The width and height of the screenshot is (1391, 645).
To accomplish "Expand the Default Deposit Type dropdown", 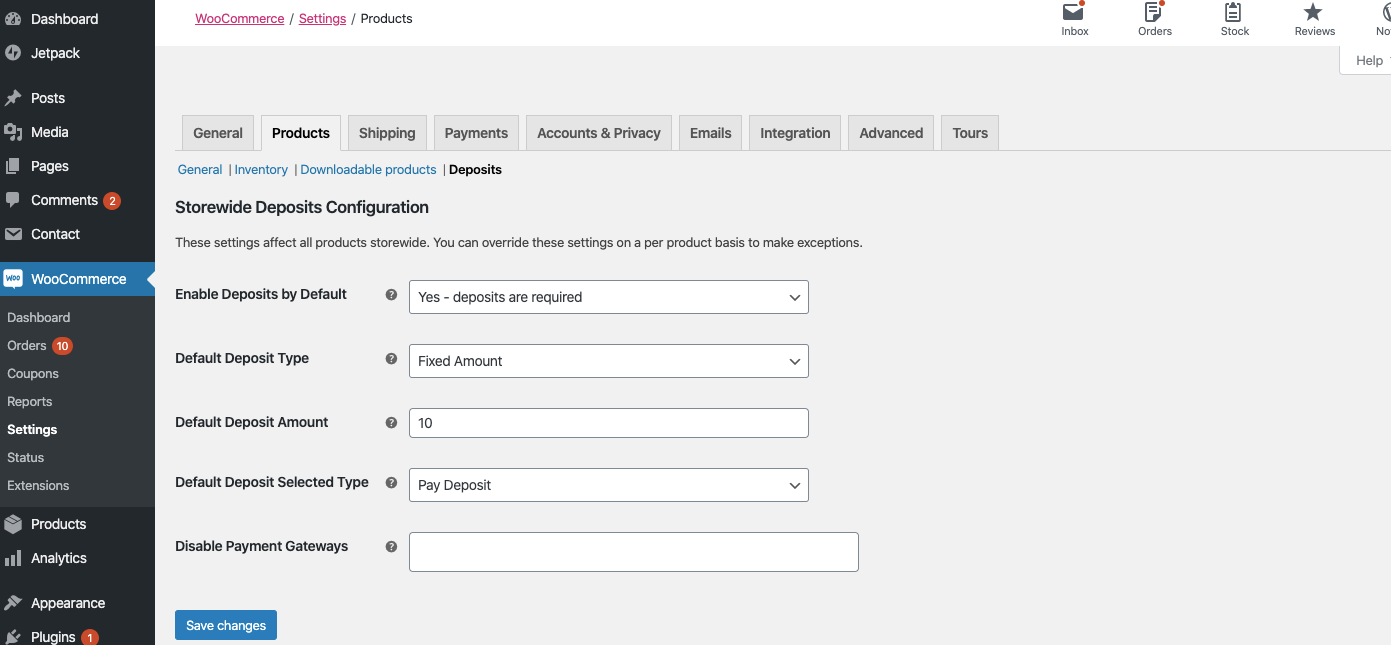I will pyautogui.click(x=608, y=361).
